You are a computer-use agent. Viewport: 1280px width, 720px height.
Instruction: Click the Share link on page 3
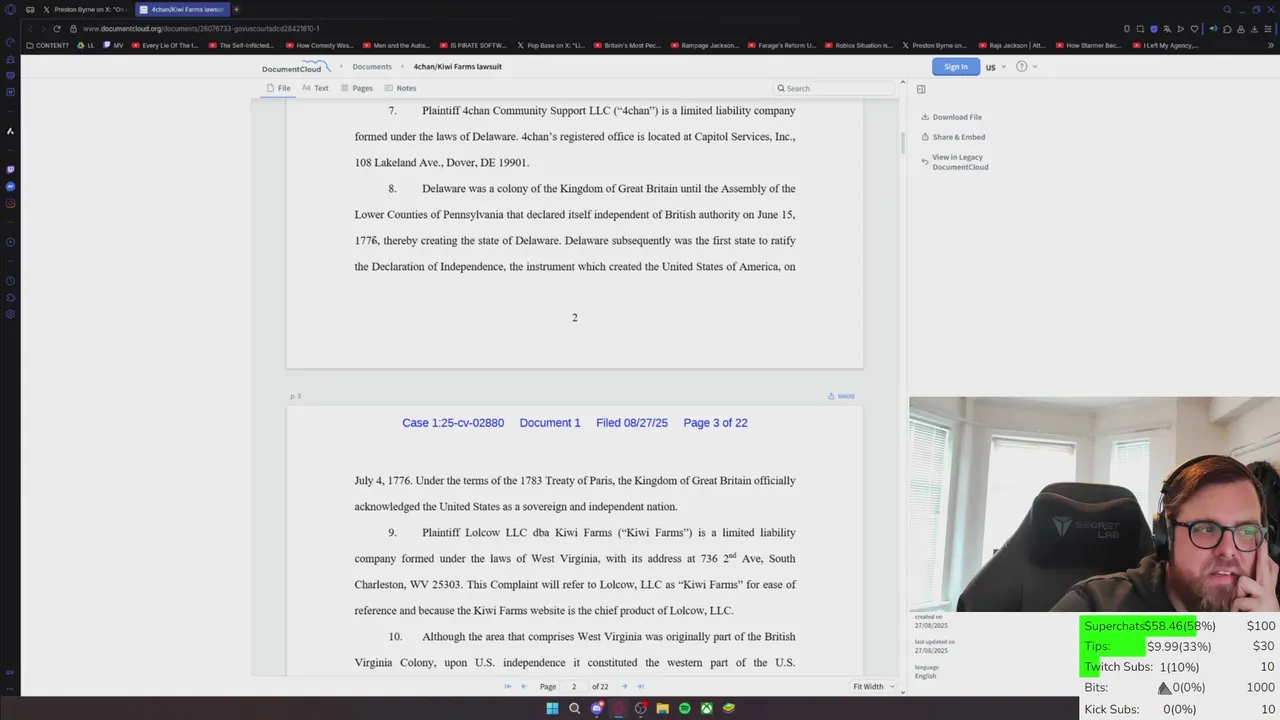(x=841, y=396)
